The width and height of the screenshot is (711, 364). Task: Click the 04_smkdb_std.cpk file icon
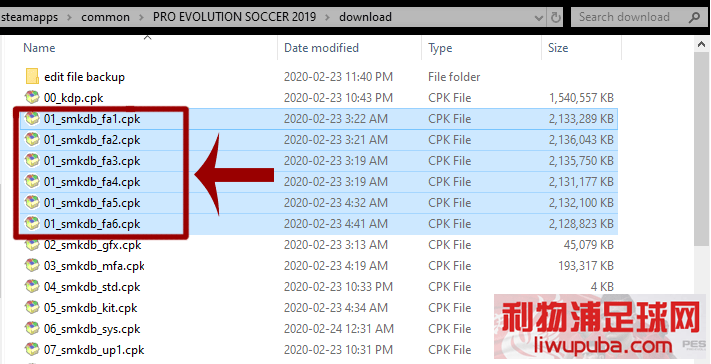(32, 287)
